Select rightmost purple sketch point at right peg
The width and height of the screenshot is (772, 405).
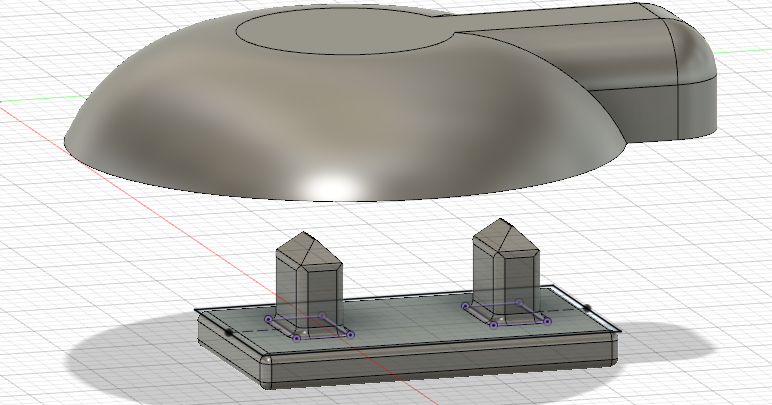[548, 321]
